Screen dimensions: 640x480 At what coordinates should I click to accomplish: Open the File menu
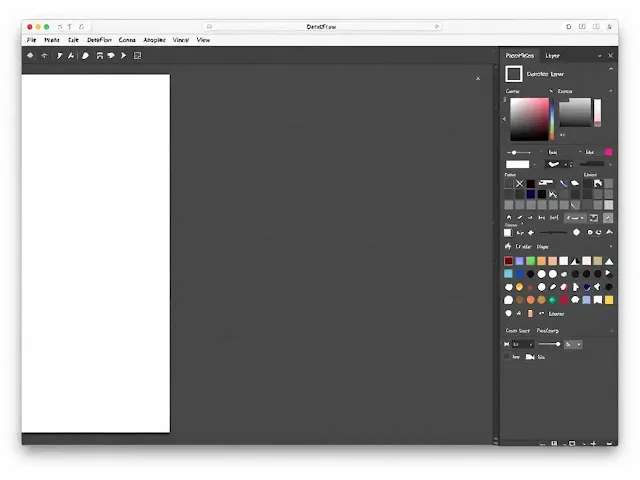[31, 40]
